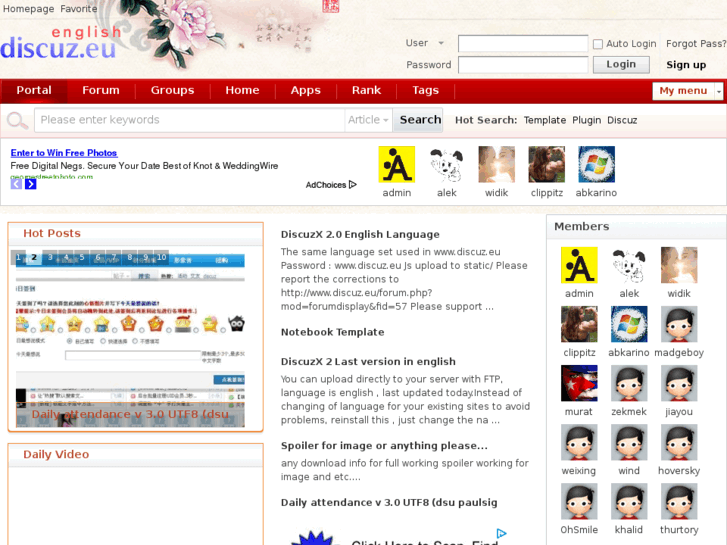This screenshot has height=545, width=727.
Task: Select Discuz hot search link
Action: tap(622, 120)
